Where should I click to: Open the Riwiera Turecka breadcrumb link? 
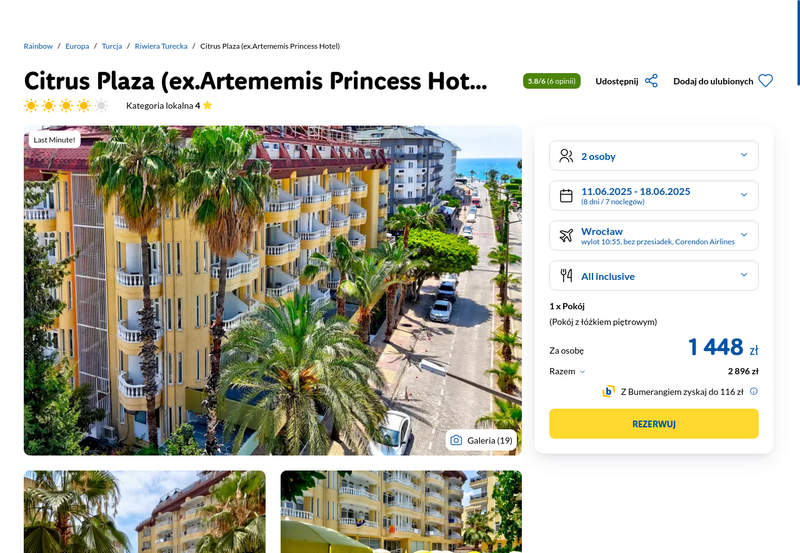(x=161, y=46)
